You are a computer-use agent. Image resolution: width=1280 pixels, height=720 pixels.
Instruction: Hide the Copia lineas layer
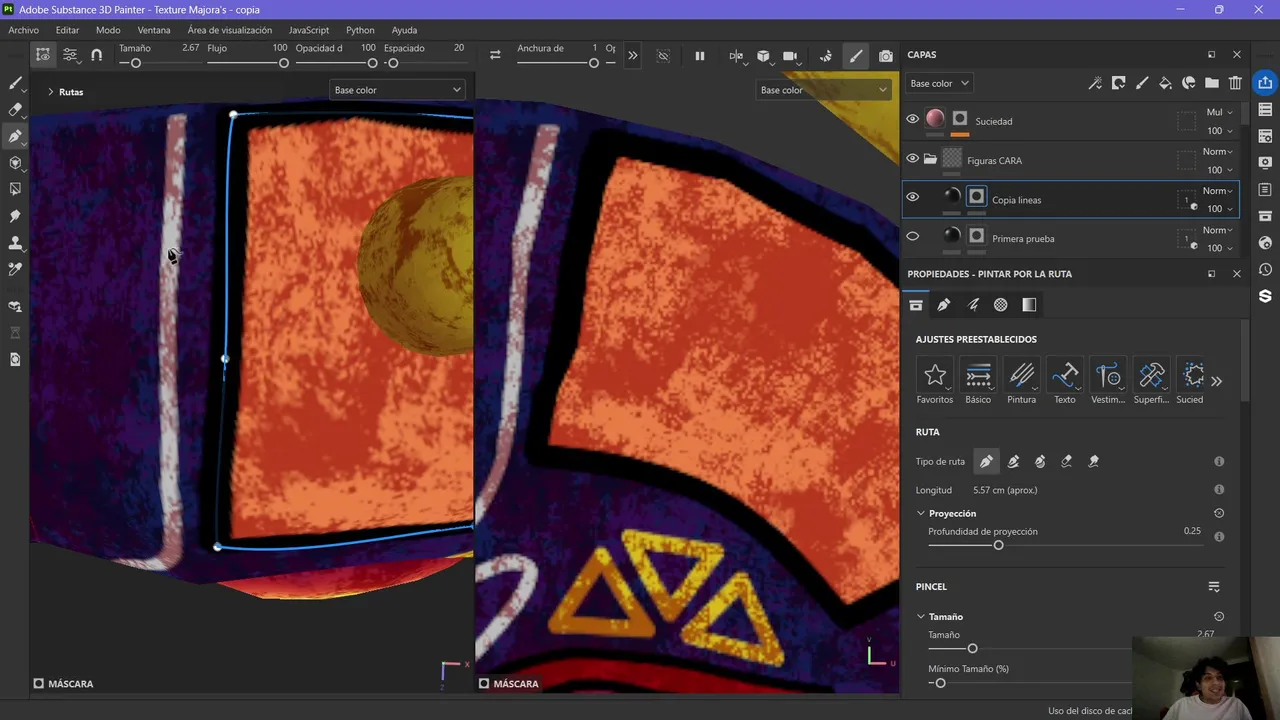click(x=912, y=197)
